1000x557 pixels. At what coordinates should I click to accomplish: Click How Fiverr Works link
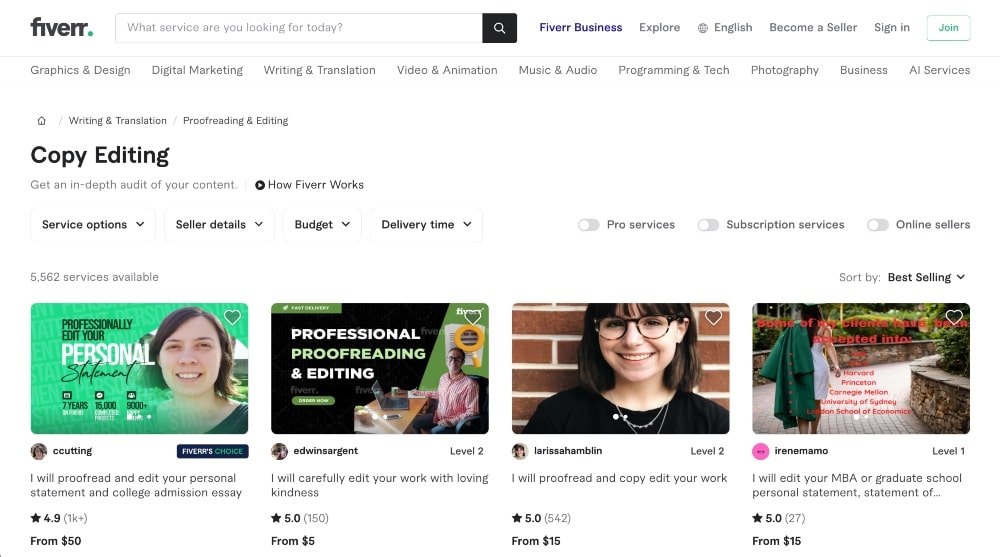coord(316,185)
